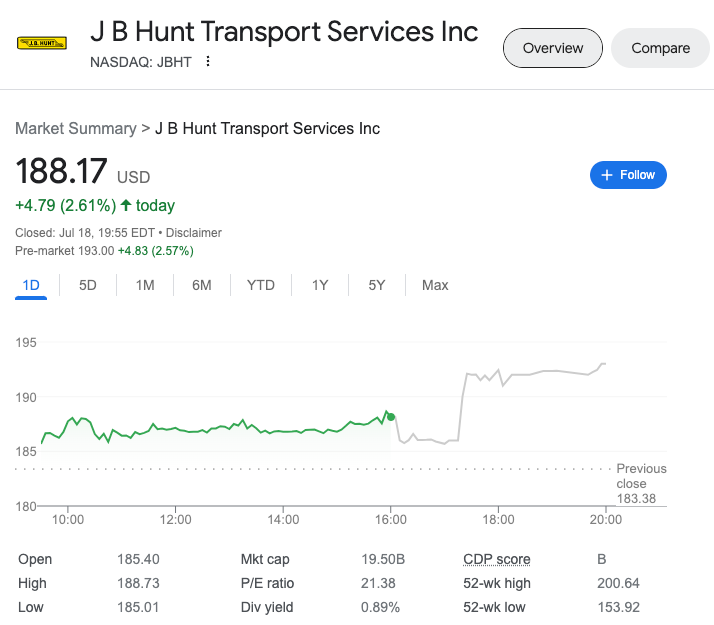Switch chart to the 5D range
This screenshot has height=625, width=714.
pyautogui.click(x=88, y=285)
